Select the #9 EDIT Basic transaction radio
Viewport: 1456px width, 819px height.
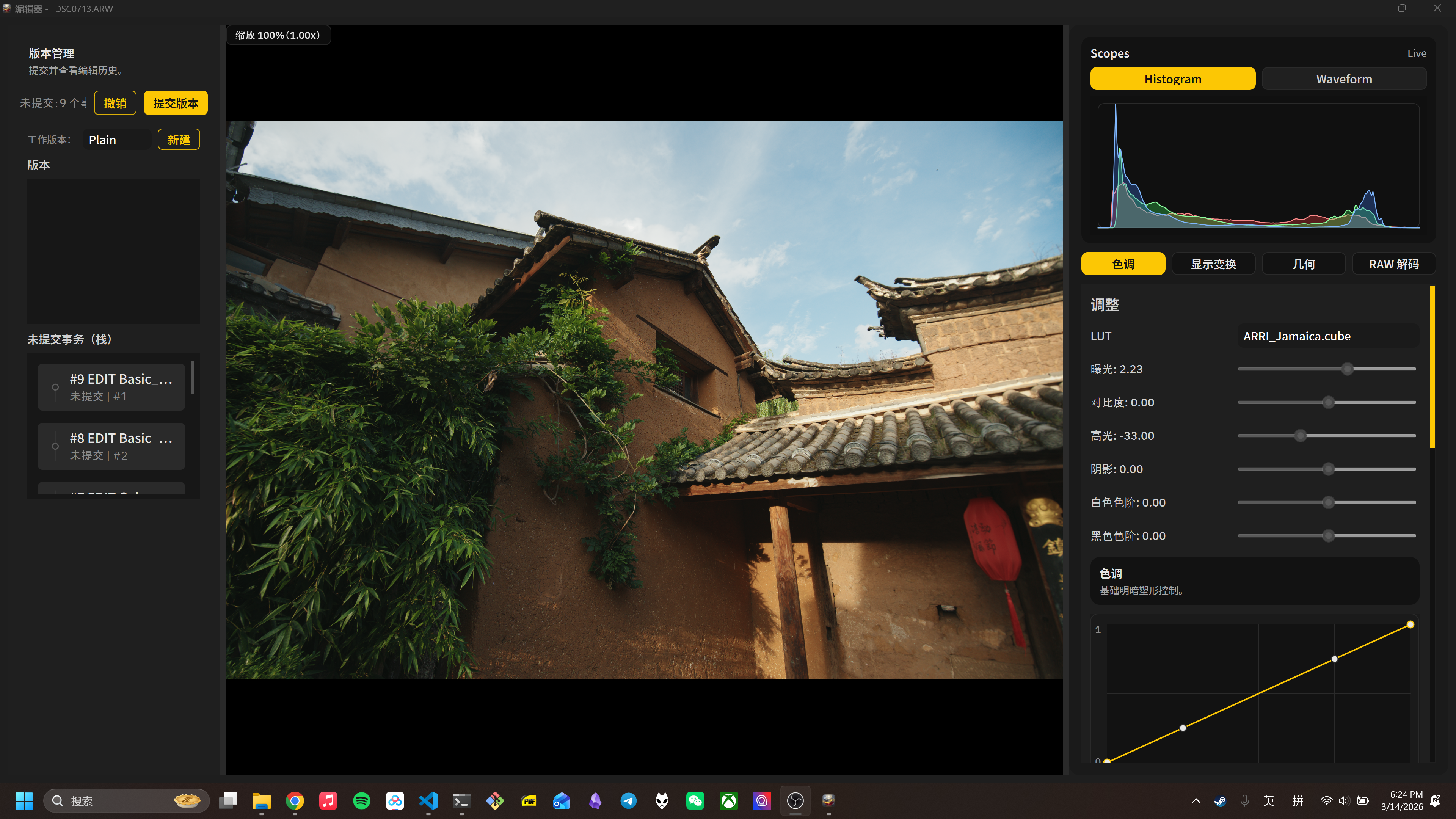(x=55, y=387)
